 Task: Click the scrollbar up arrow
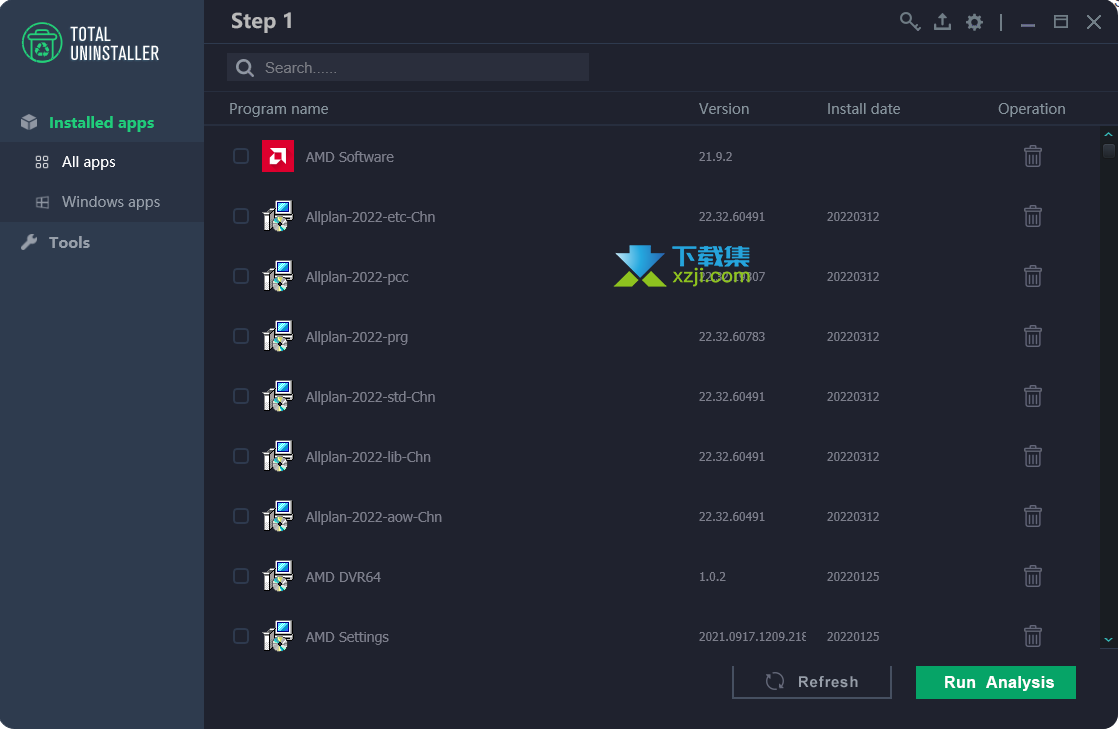[x=1108, y=134]
